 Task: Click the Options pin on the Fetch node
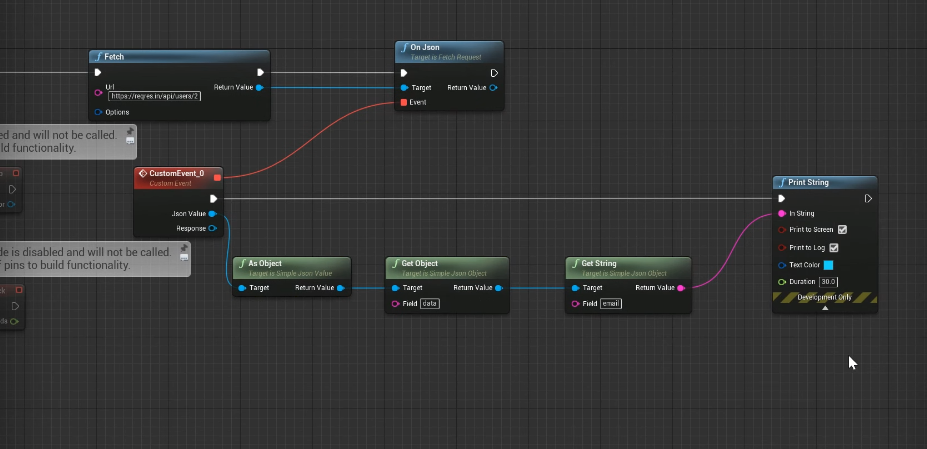point(98,112)
